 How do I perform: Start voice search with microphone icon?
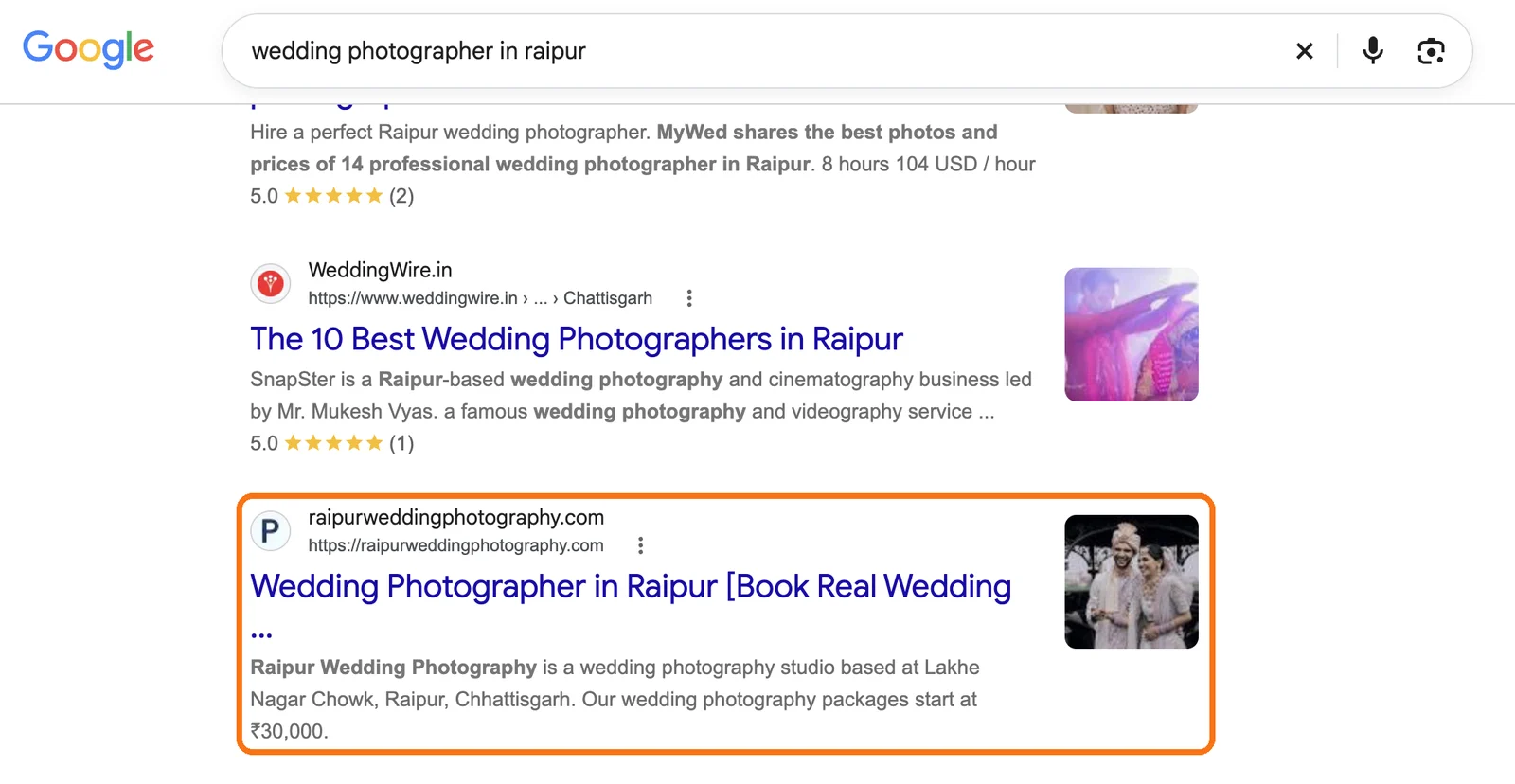1372,50
